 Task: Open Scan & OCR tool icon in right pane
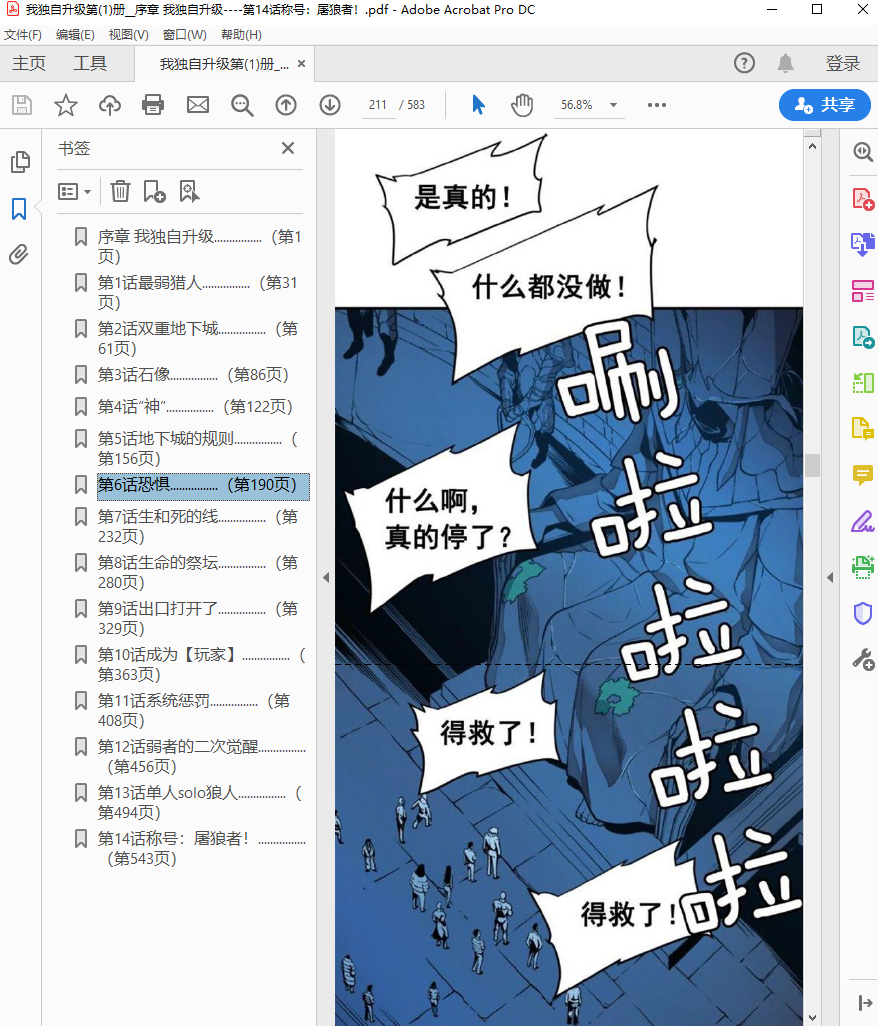[862, 567]
